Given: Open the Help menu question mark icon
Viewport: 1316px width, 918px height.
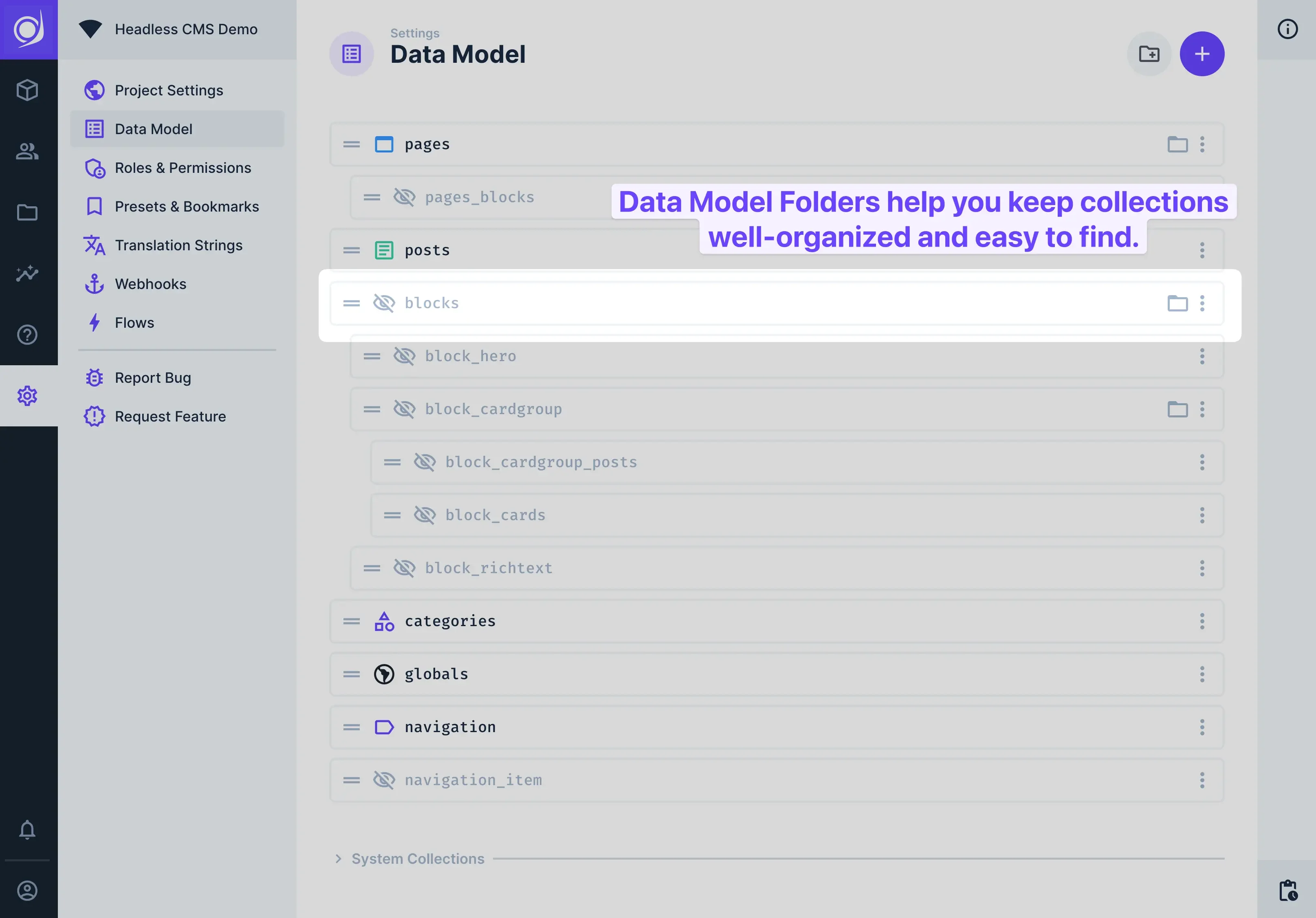Looking at the screenshot, I should tap(28, 335).
